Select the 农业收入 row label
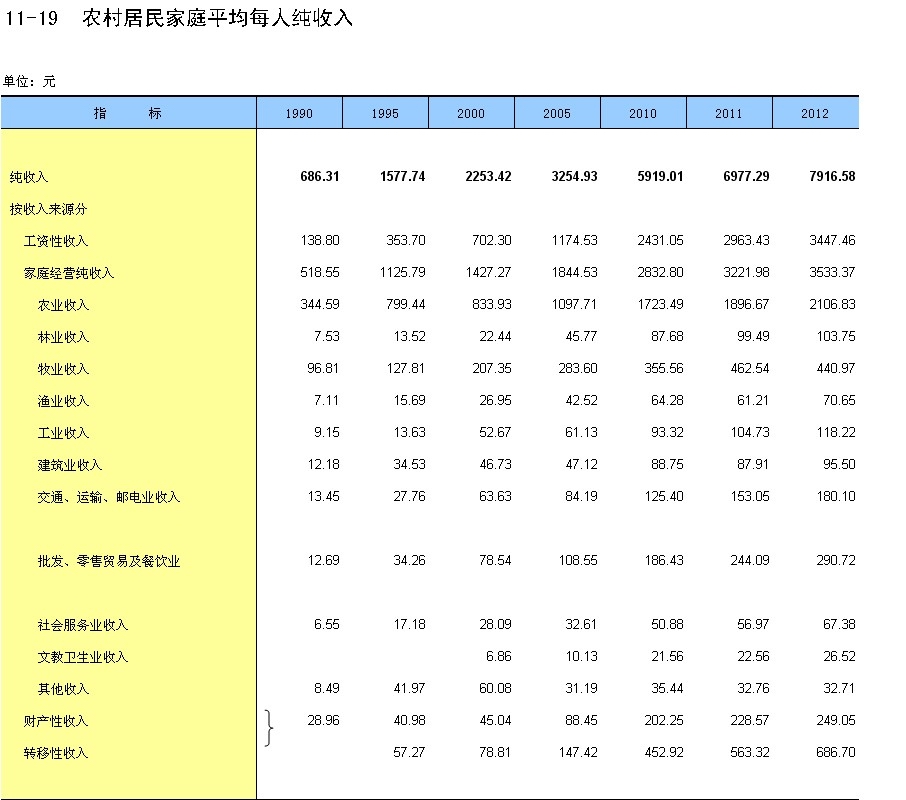The image size is (906, 800). (64, 305)
